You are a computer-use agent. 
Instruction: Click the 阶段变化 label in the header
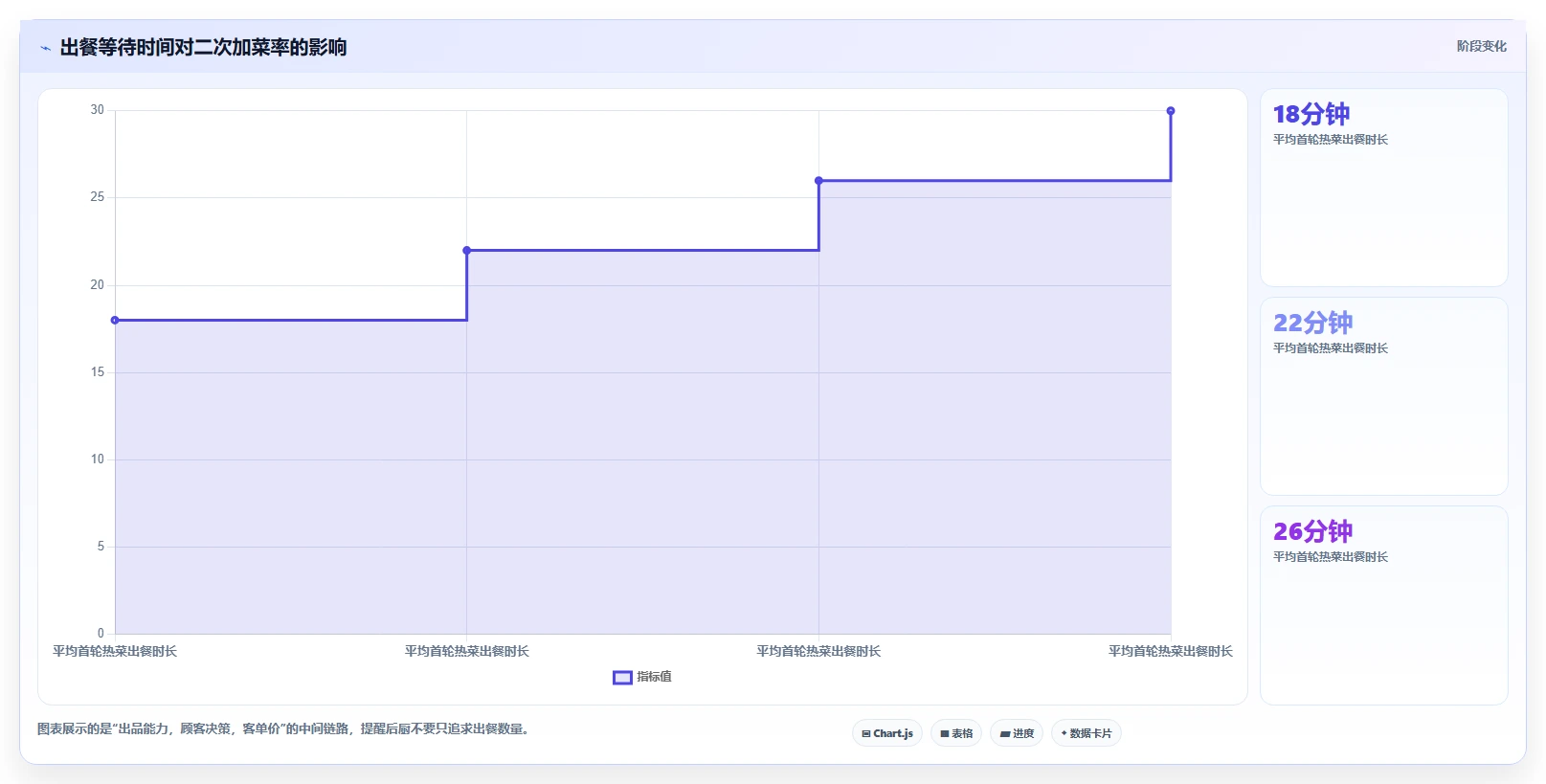(x=1481, y=46)
